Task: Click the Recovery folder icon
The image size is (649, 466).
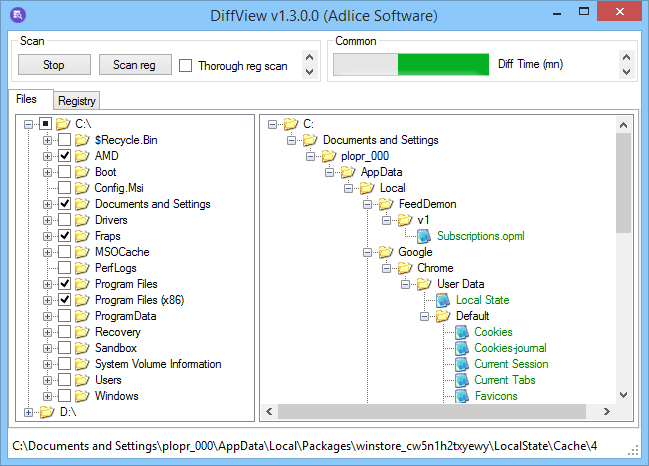Action: coord(82,332)
